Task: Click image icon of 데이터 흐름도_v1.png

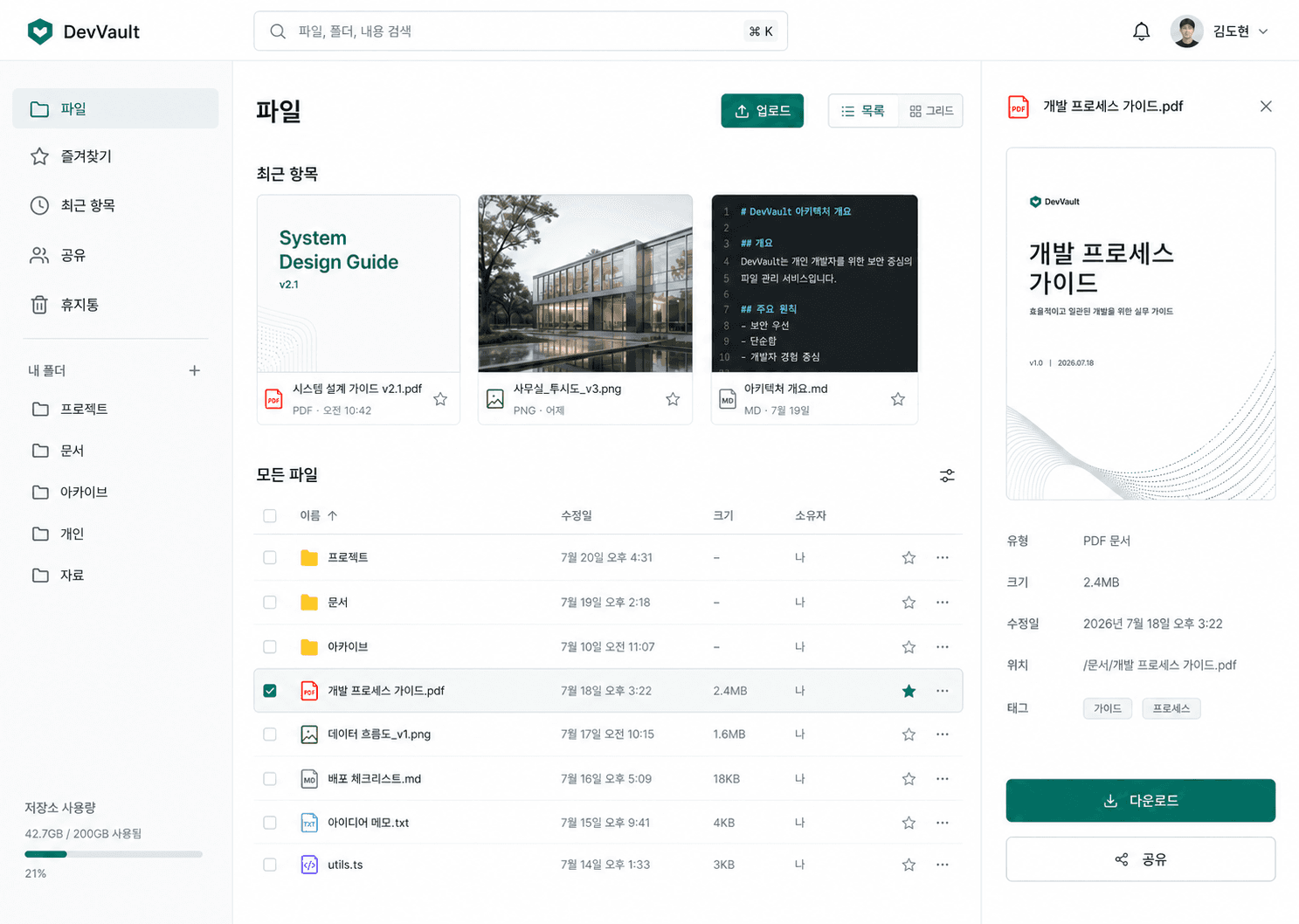Action: point(309,734)
